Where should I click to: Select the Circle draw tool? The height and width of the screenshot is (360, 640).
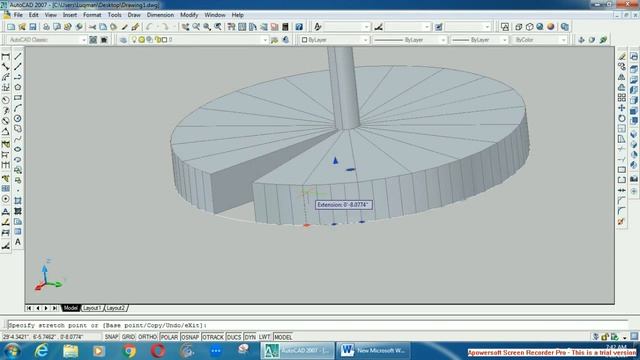[x=18, y=118]
